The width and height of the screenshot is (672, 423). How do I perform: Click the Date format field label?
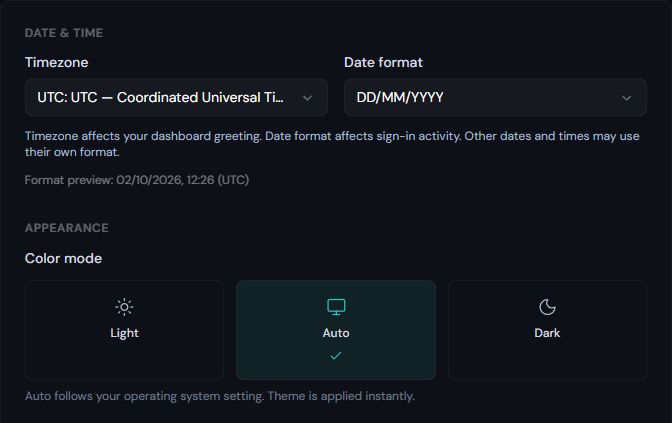[383, 63]
